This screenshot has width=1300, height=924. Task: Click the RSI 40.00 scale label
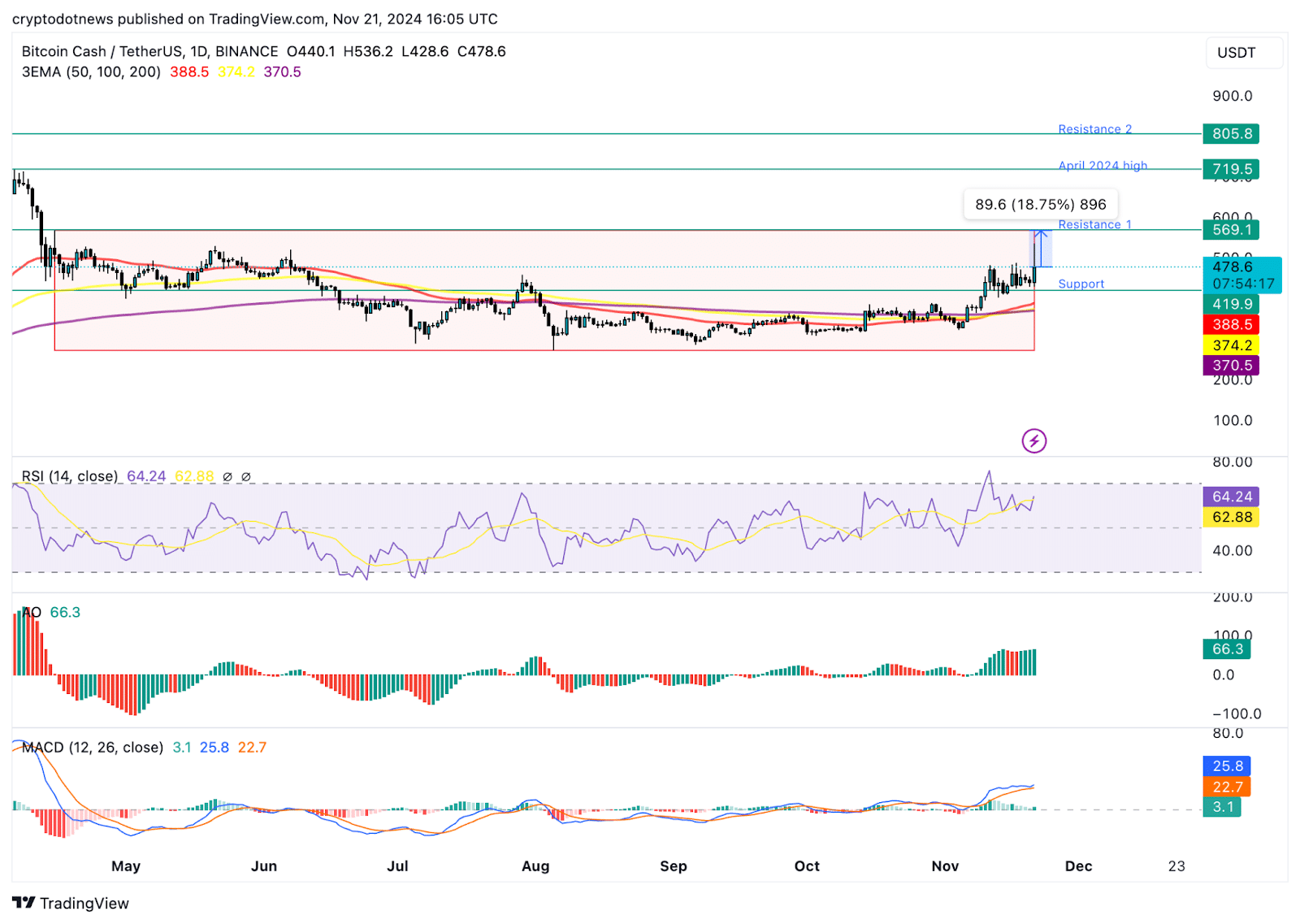(x=1233, y=550)
